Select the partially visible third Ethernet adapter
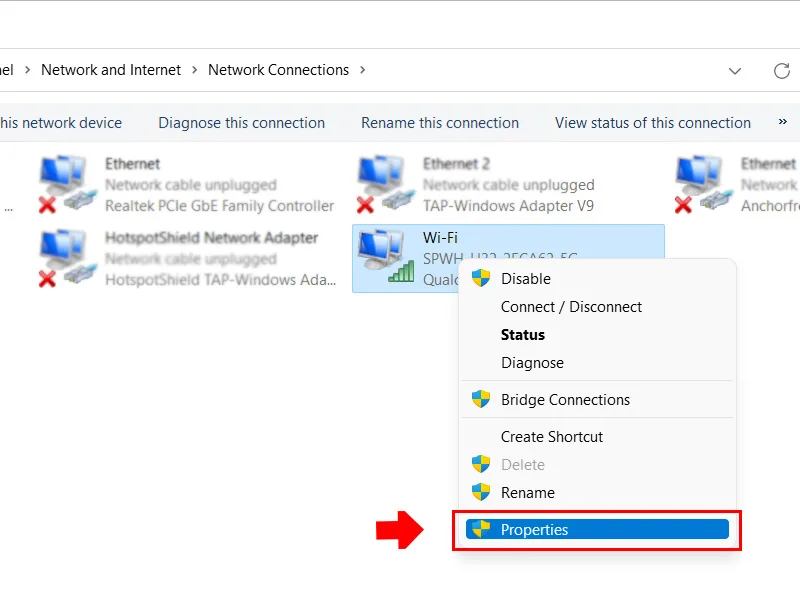The height and width of the screenshot is (600, 800). click(737, 184)
